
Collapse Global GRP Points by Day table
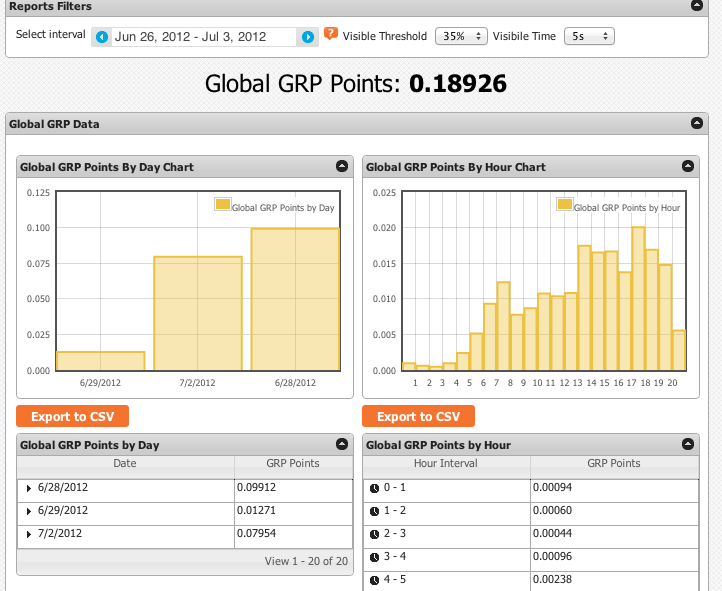[341, 445]
